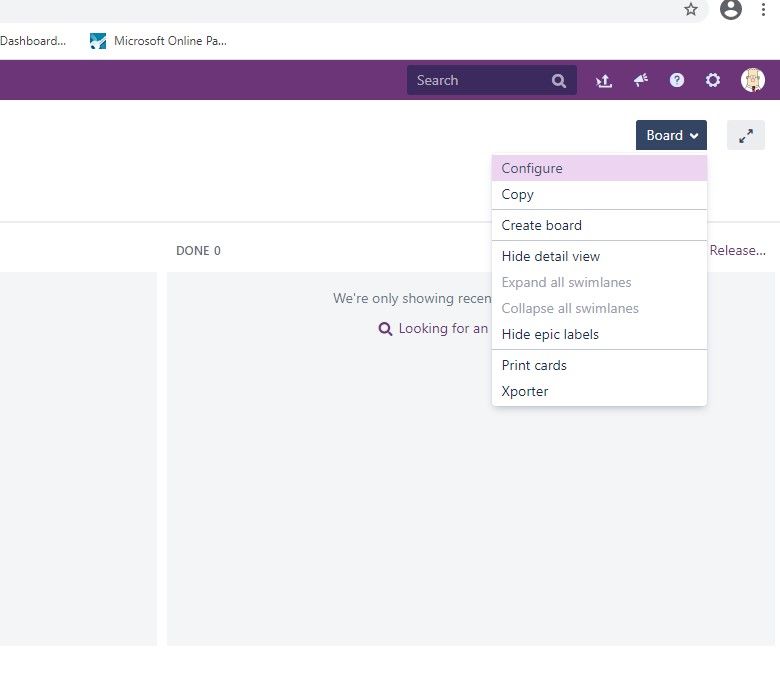Click the Looking for an issue link

[x=443, y=328]
